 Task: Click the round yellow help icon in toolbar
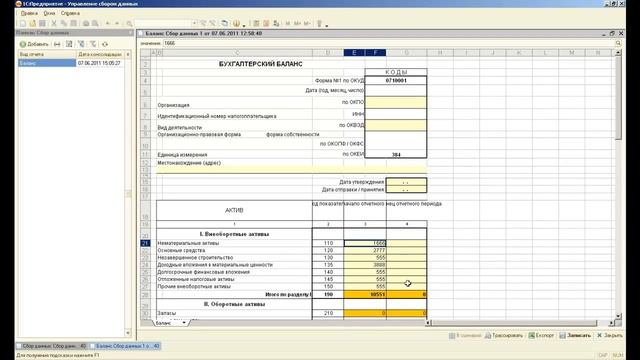(x=236, y=24)
